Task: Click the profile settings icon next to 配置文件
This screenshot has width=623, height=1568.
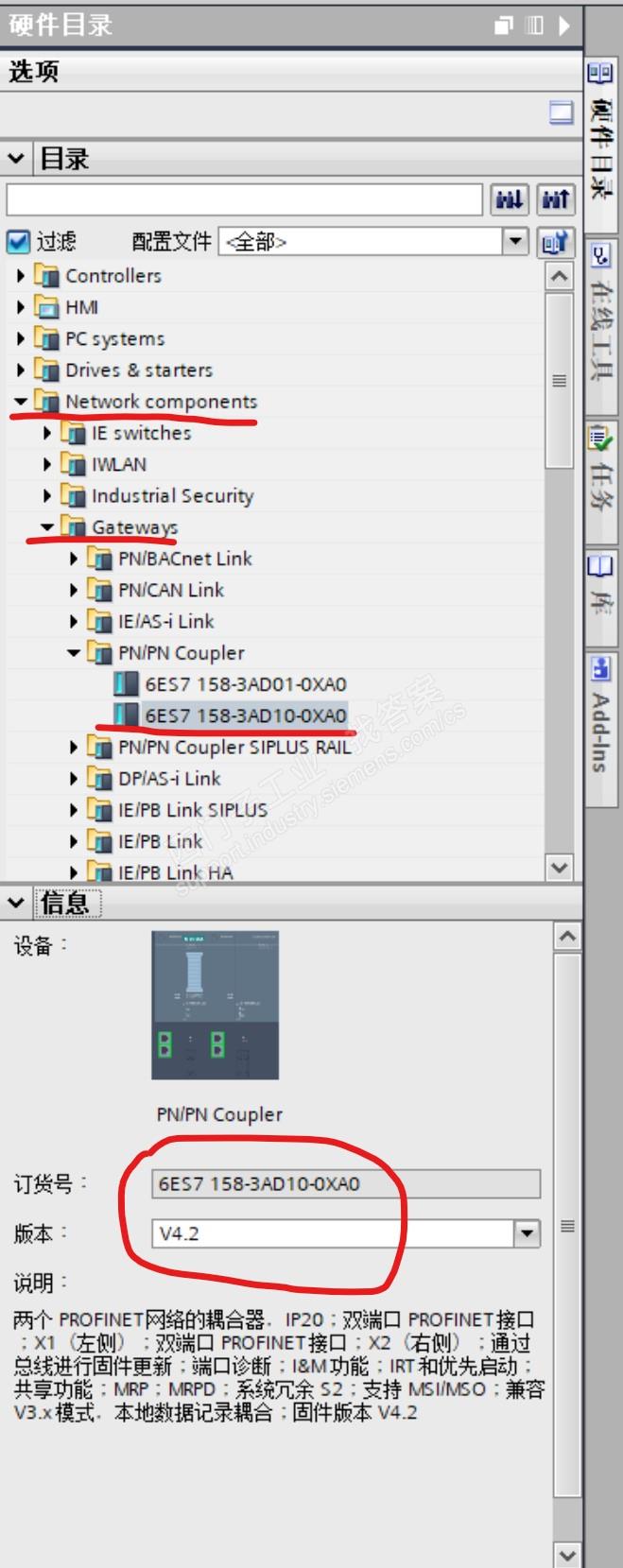Action: [x=555, y=242]
